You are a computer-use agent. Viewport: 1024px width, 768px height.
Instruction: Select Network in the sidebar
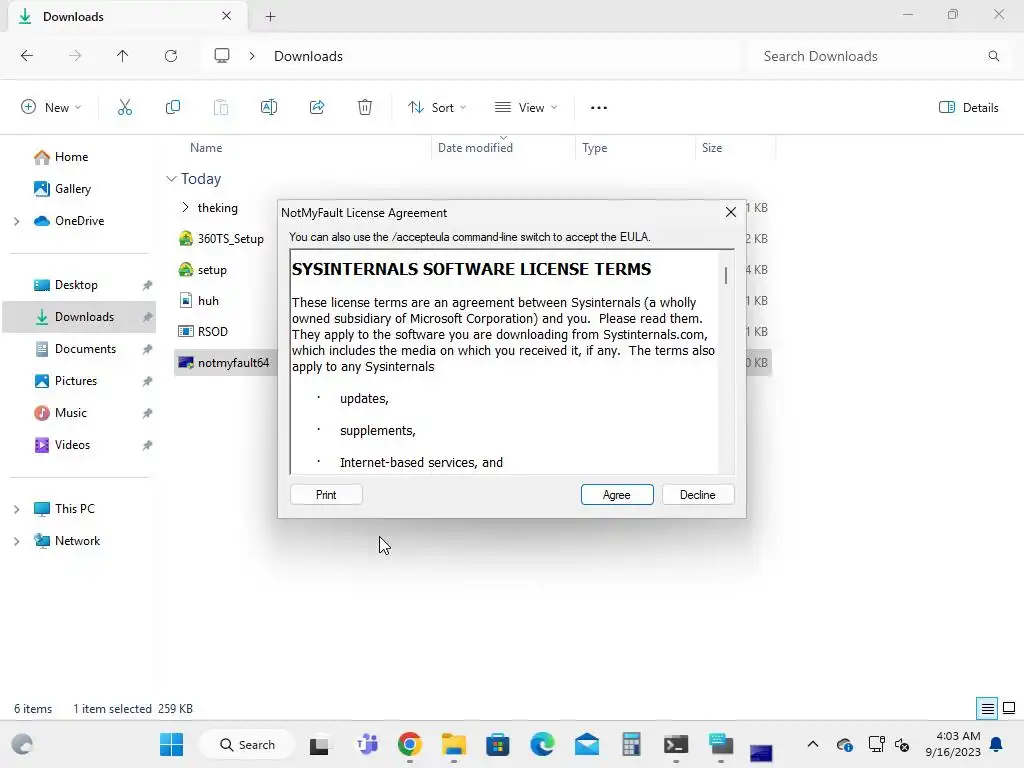[77, 541]
